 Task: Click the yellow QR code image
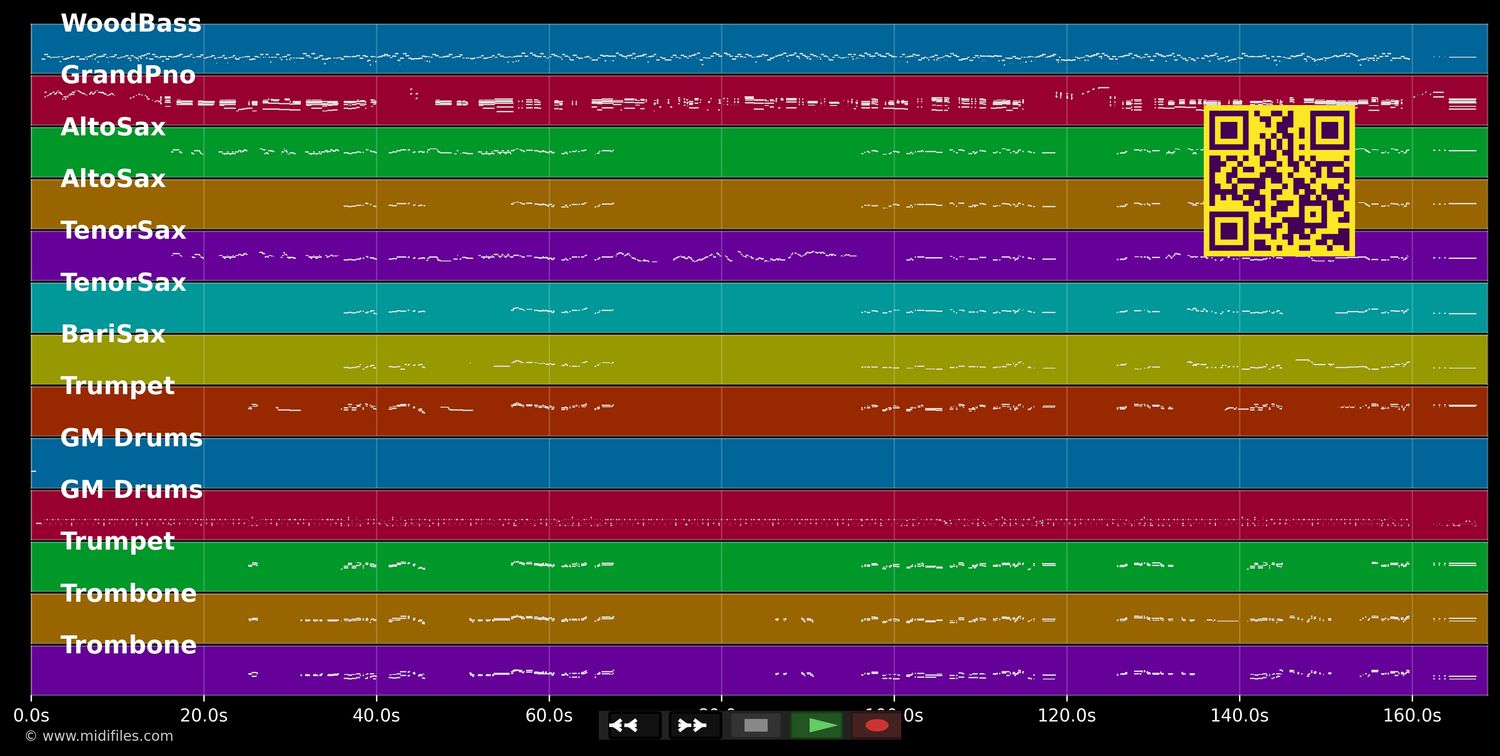click(1279, 181)
